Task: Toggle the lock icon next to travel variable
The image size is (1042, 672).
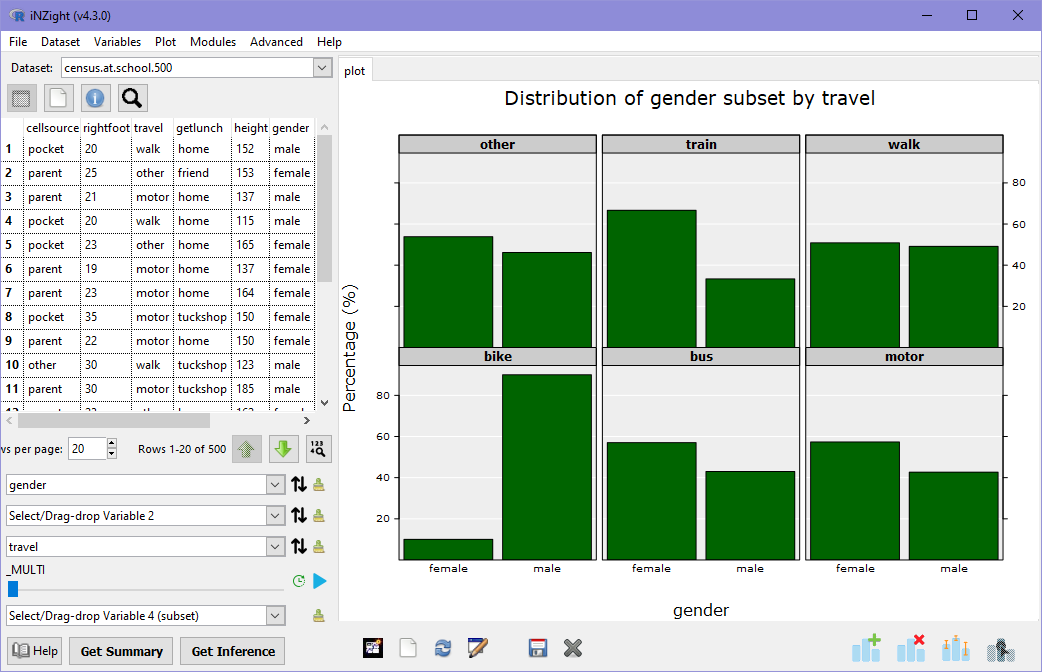Action: click(318, 545)
